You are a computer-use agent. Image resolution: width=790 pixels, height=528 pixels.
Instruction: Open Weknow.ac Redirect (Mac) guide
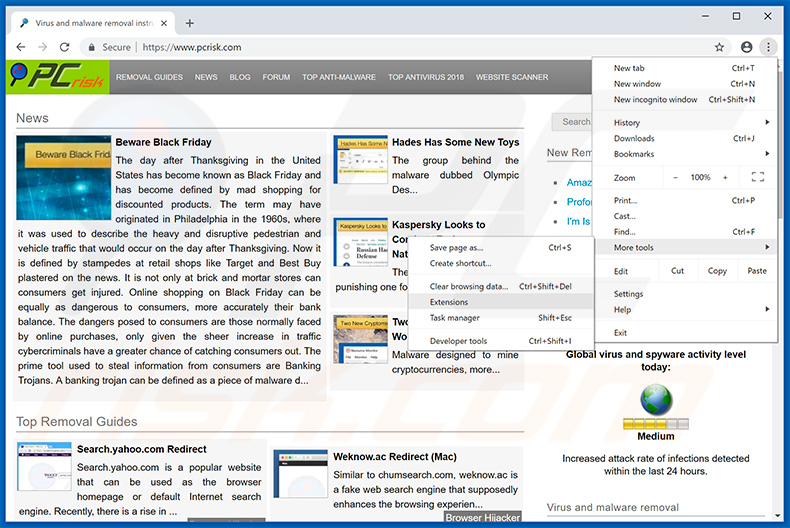click(x=395, y=456)
